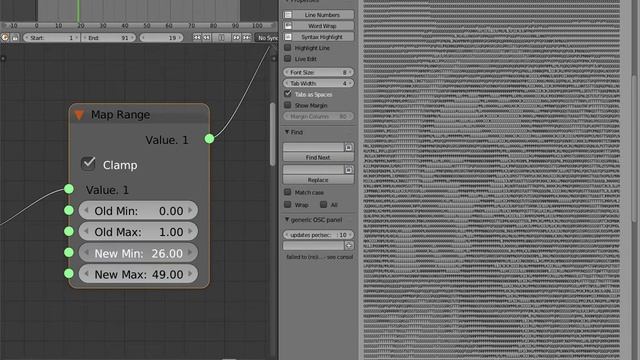This screenshot has width=640, height=360.
Task: Toggle Line Numbers display button
Action: click(318, 15)
